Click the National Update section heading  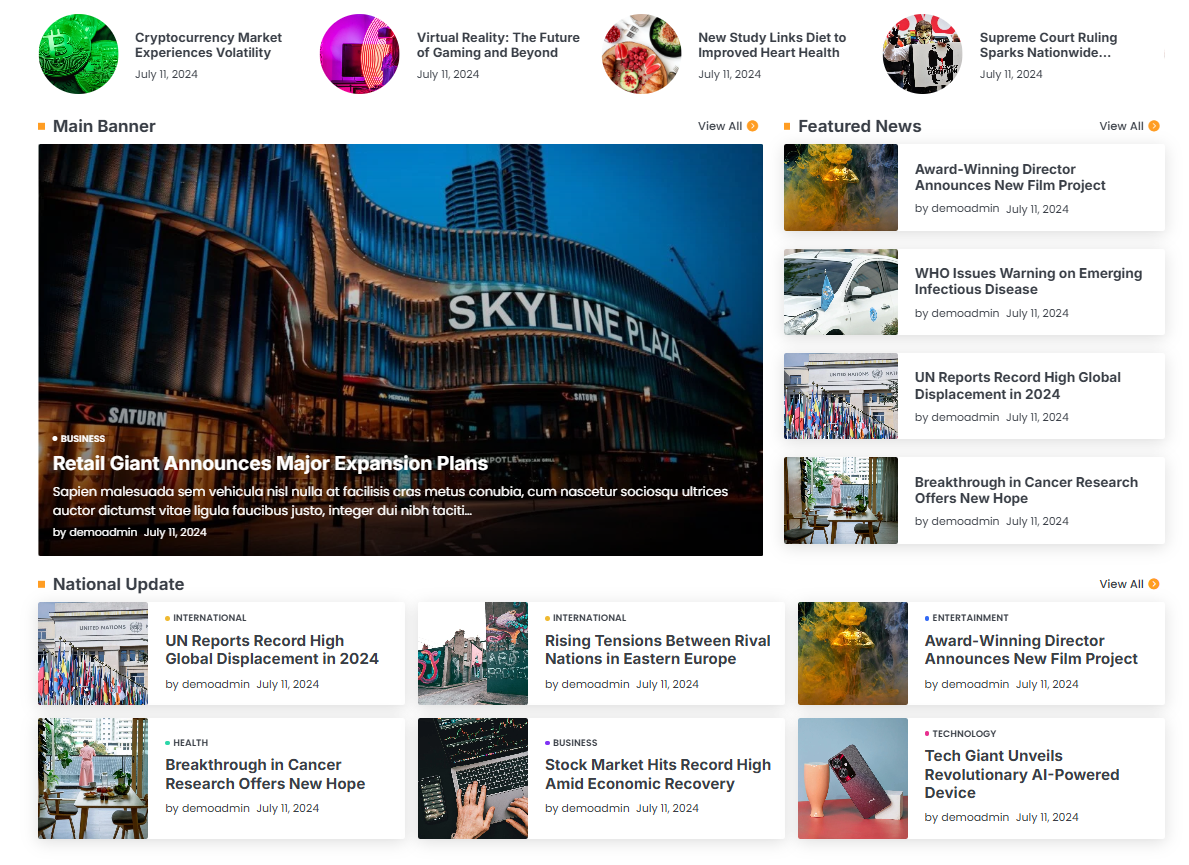click(118, 584)
